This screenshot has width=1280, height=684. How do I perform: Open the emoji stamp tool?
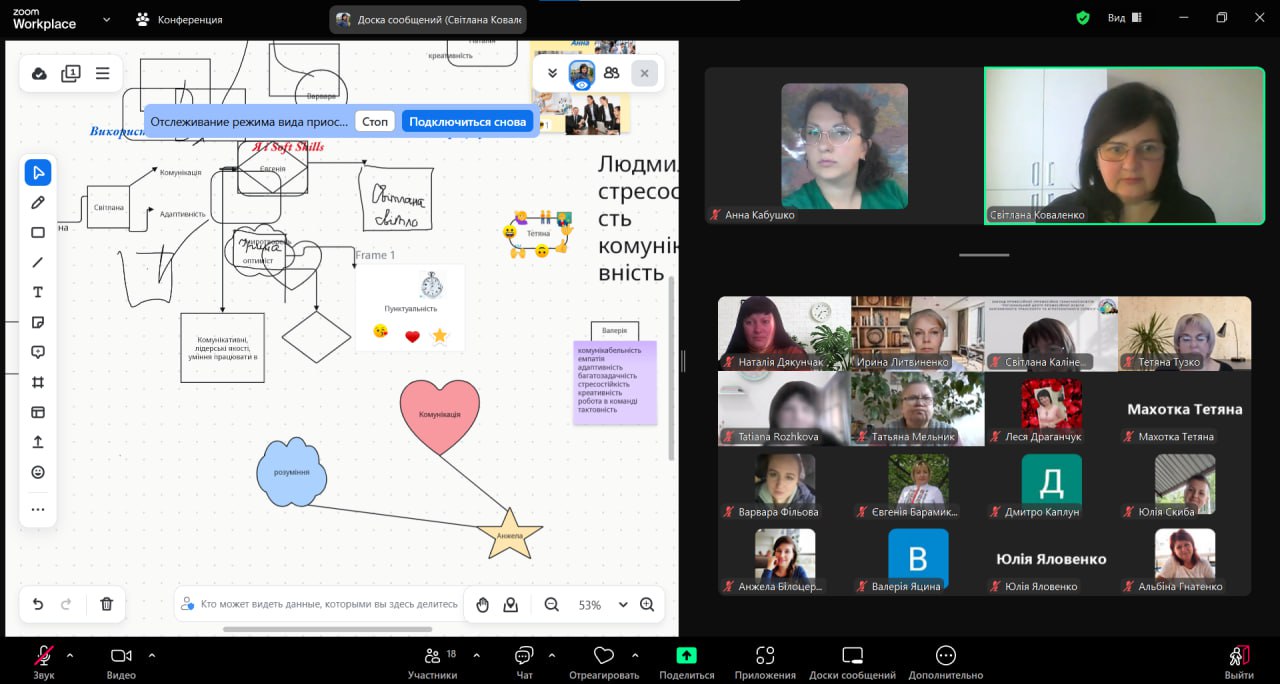tap(38, 472)
